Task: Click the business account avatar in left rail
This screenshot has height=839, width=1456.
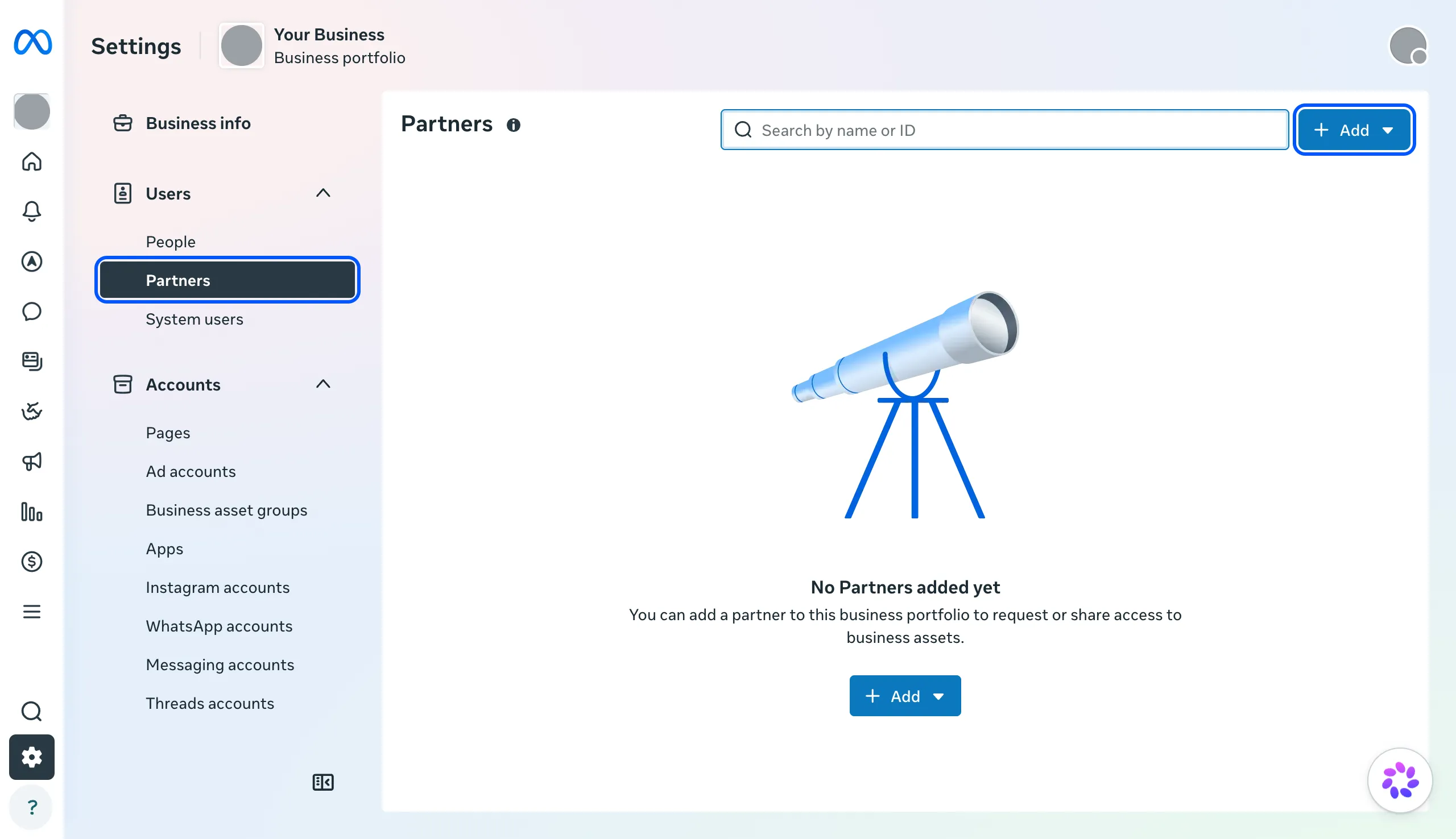Action: [32, 111]
